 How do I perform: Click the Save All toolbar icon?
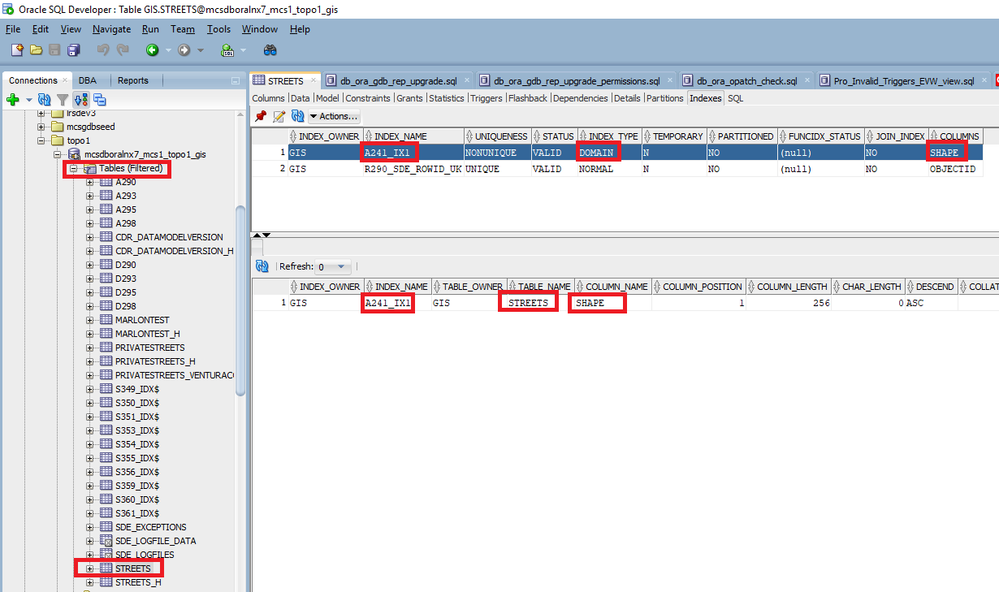[74, 50]
